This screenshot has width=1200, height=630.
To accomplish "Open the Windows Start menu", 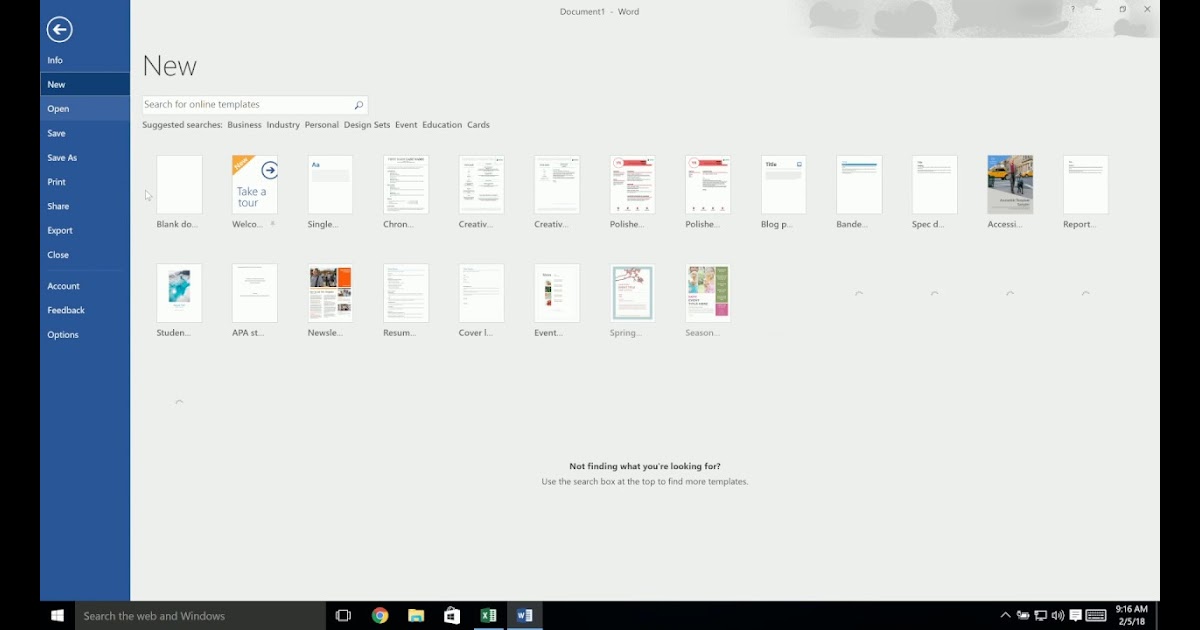I will [58, 616].
